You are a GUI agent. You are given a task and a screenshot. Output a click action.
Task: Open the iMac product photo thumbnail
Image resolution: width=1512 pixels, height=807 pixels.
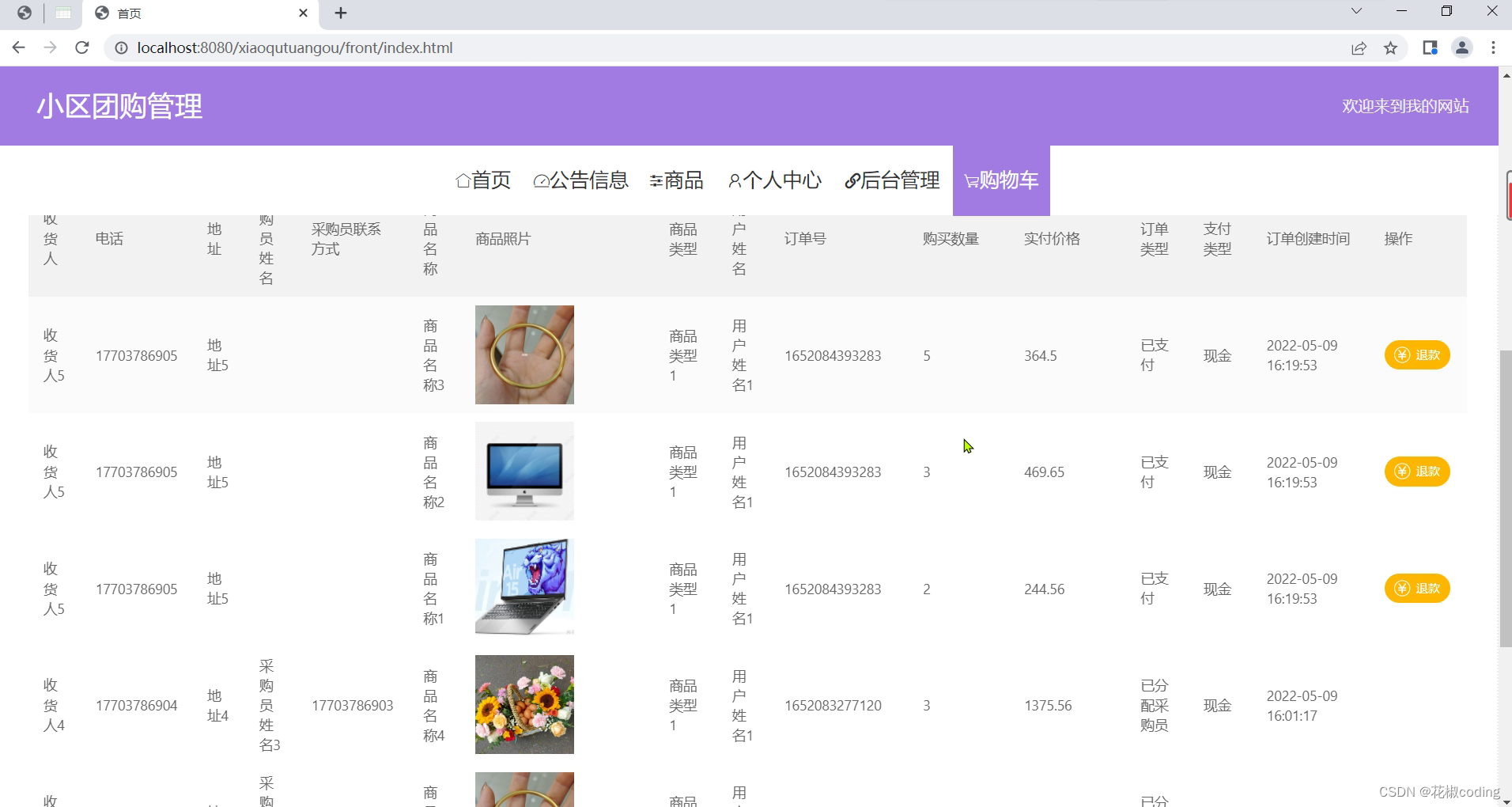pos(524,471)
